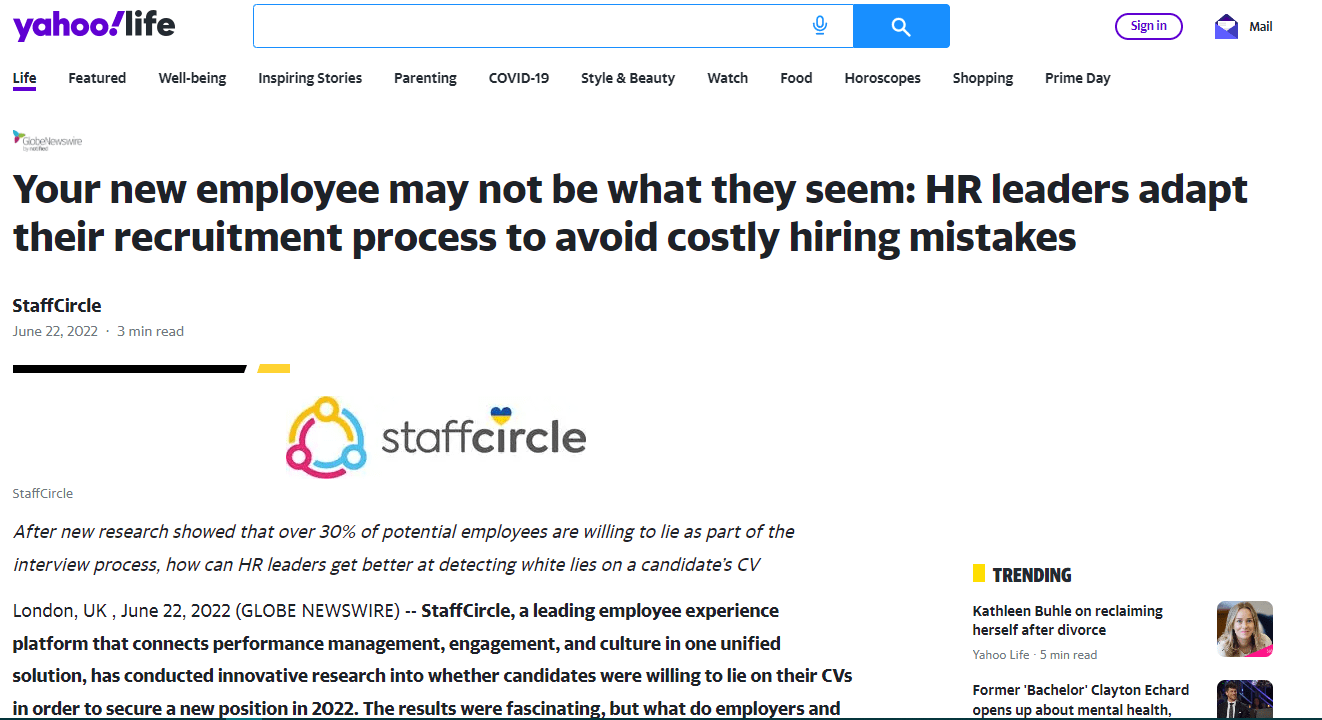
Task: Click the italic article summary paragraph
Action: 404,548
